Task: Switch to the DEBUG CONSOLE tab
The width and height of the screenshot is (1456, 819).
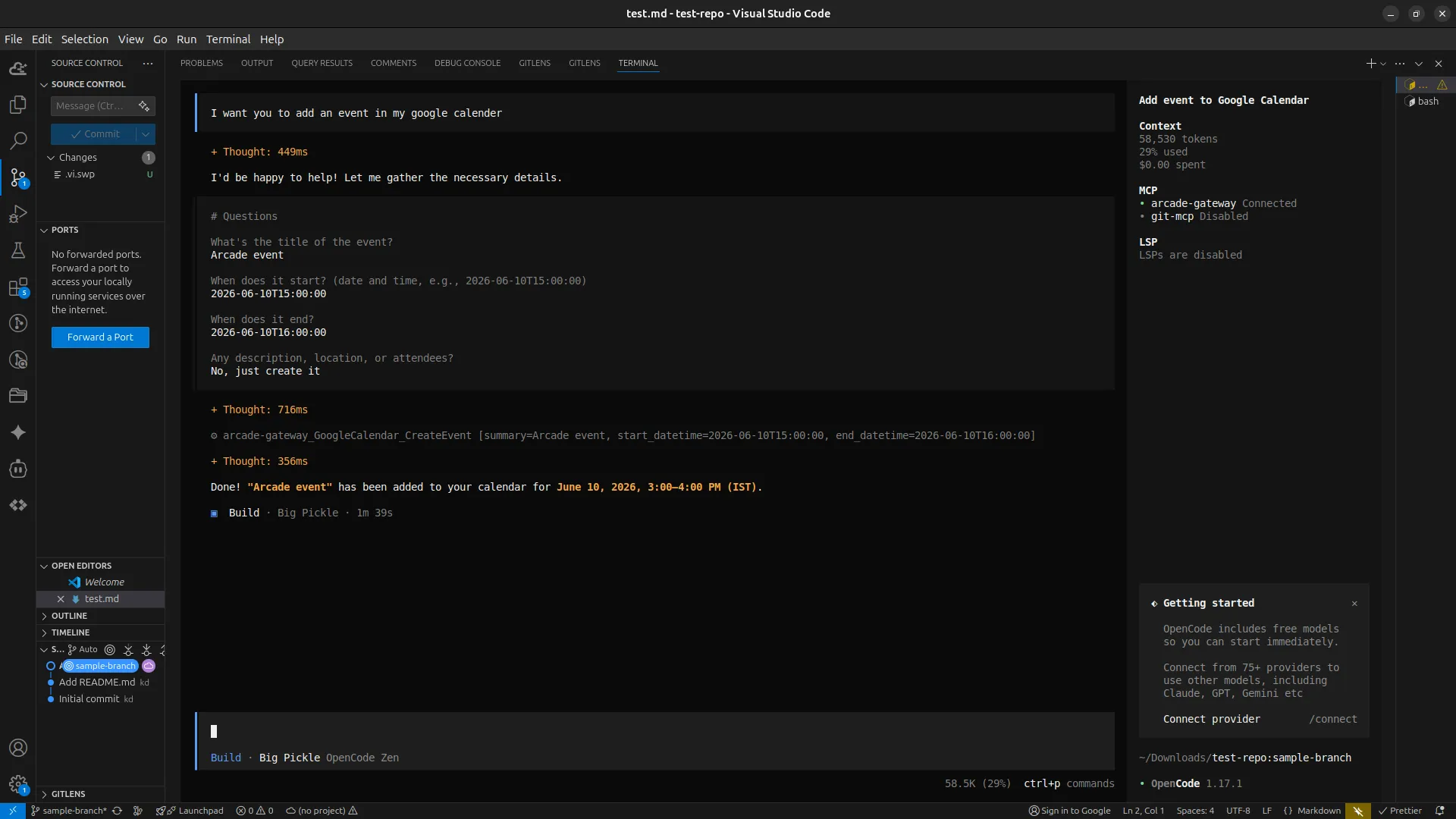Action: [x=467, y=63]
